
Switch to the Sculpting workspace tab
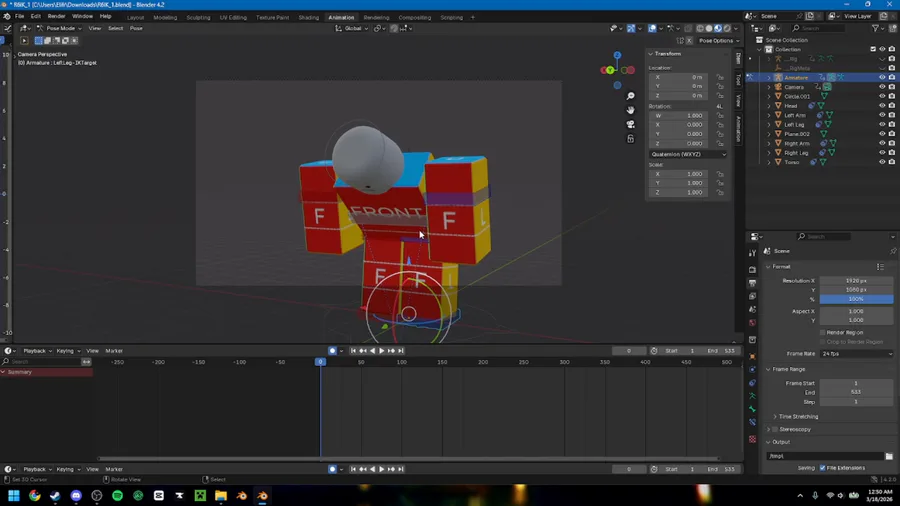199,17
